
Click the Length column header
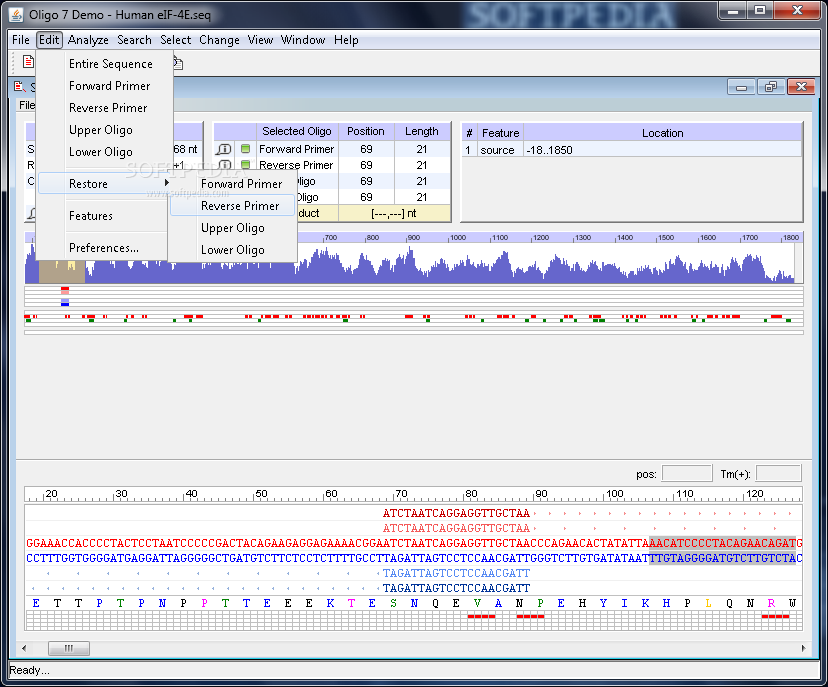coord(422,131)
